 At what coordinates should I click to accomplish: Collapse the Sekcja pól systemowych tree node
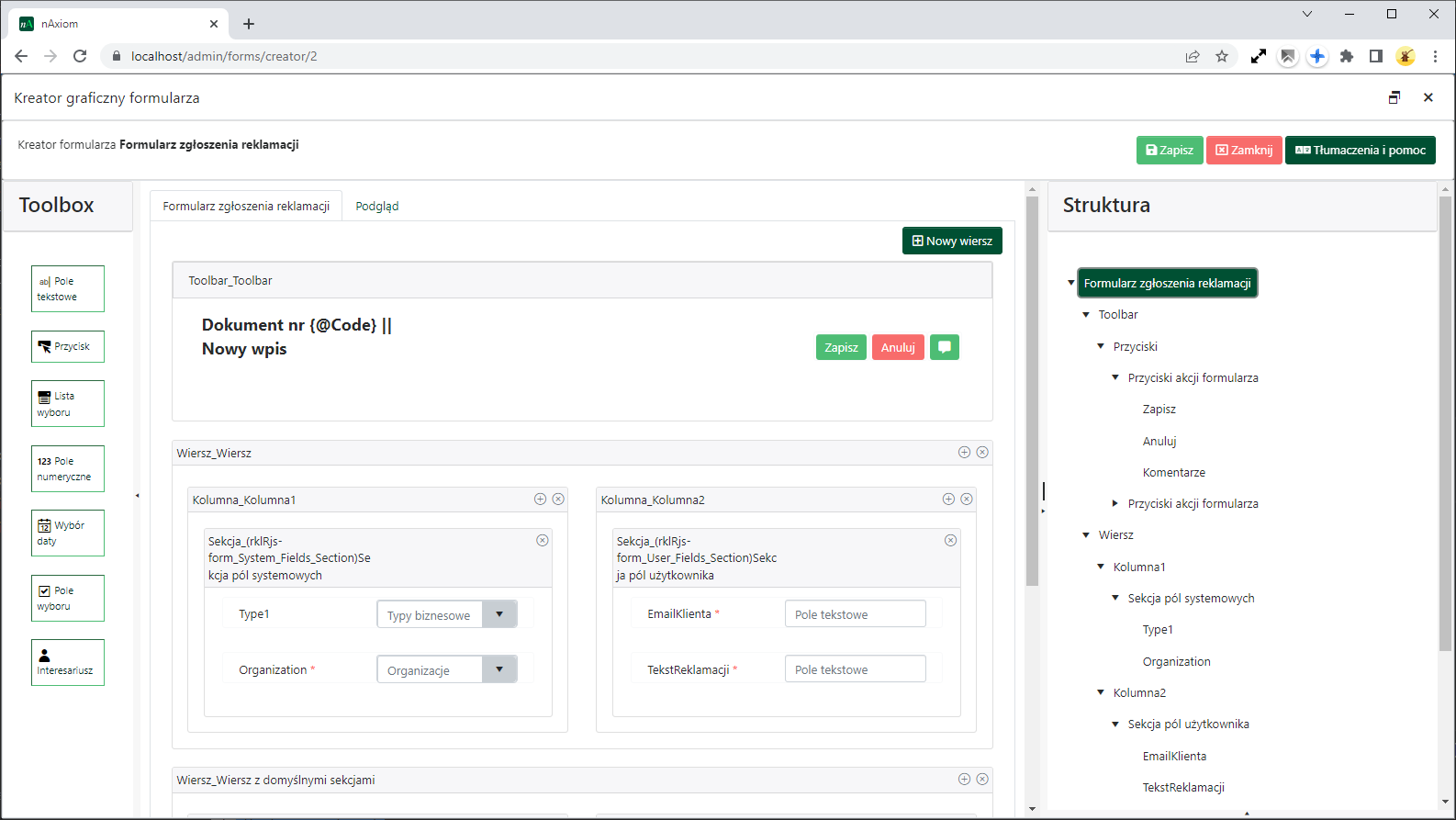click(1115, 598)
